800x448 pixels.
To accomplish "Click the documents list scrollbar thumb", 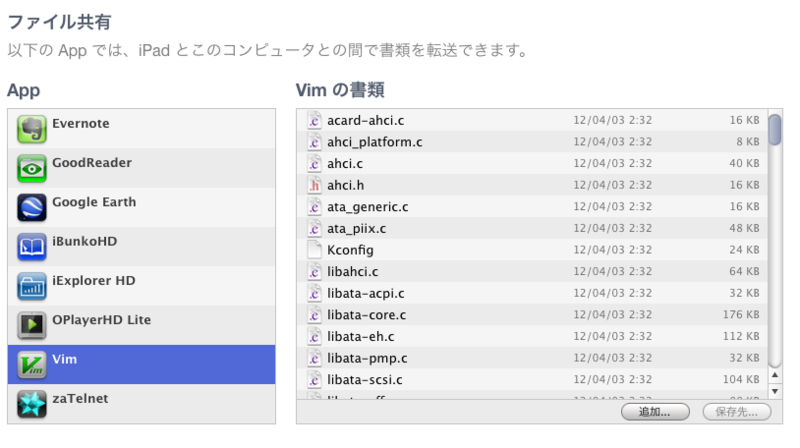I will (775, 130).
